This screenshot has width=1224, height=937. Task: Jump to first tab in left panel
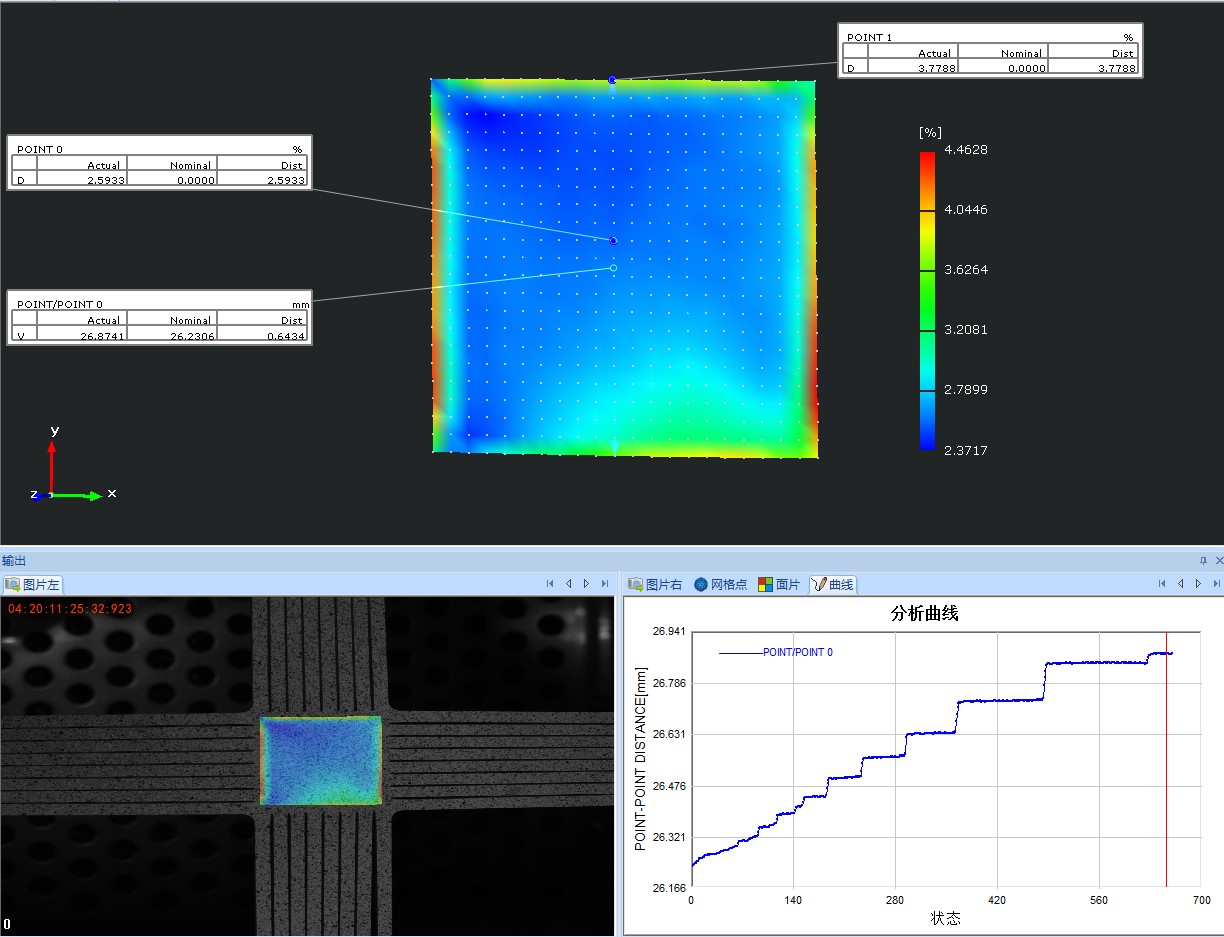[550, 584]
